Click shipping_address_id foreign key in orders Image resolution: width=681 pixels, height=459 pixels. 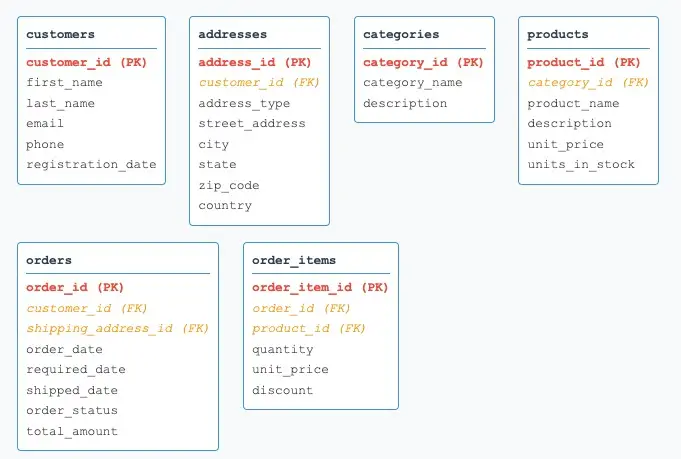coord(117,328)
